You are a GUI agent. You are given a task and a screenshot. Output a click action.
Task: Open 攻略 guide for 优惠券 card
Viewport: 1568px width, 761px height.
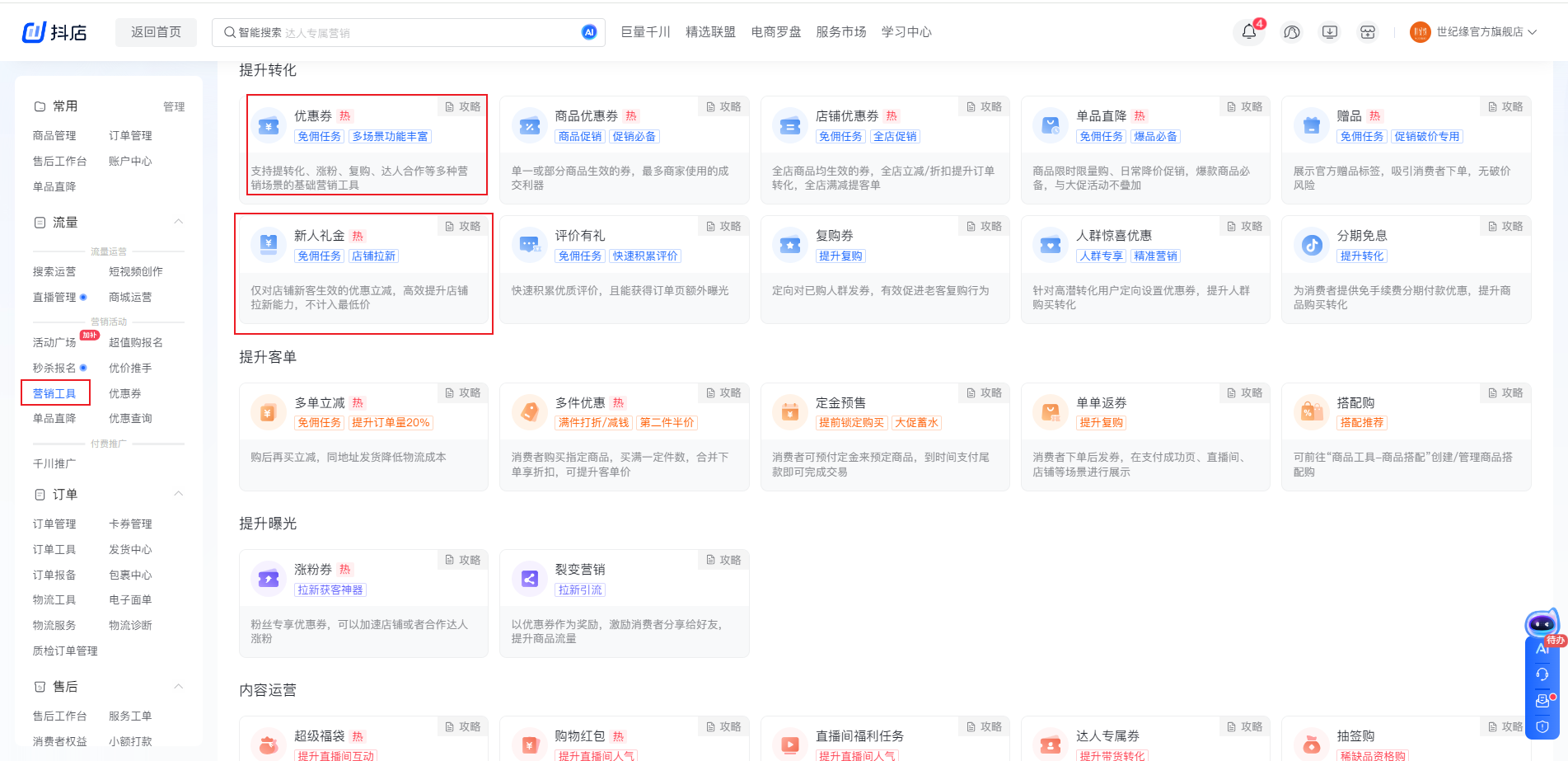pos(463,106)
